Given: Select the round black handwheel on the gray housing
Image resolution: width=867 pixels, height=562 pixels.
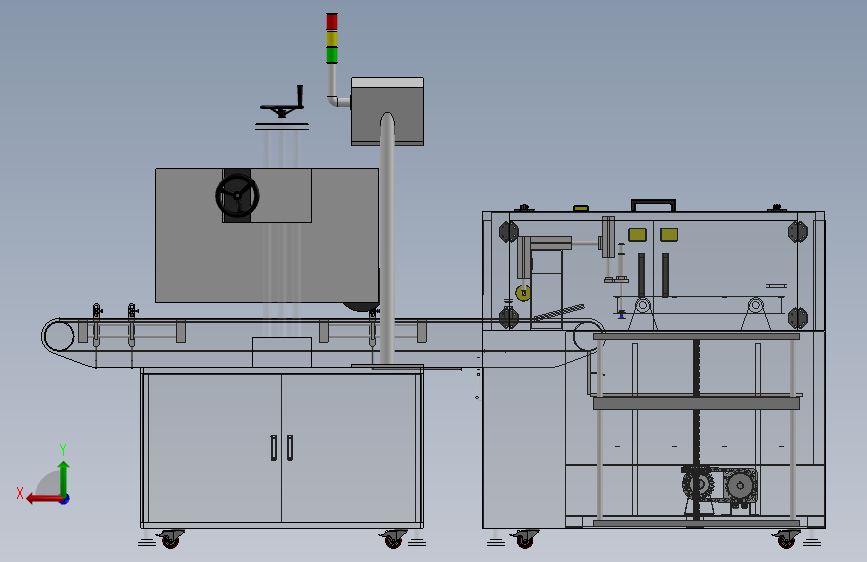Looking at the screenshot, I should click(237, 196).
